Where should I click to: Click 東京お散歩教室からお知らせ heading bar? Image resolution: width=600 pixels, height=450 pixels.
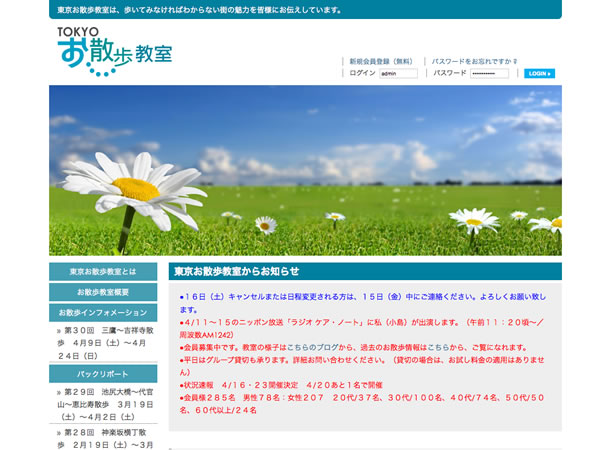click(x=364, y=271)
